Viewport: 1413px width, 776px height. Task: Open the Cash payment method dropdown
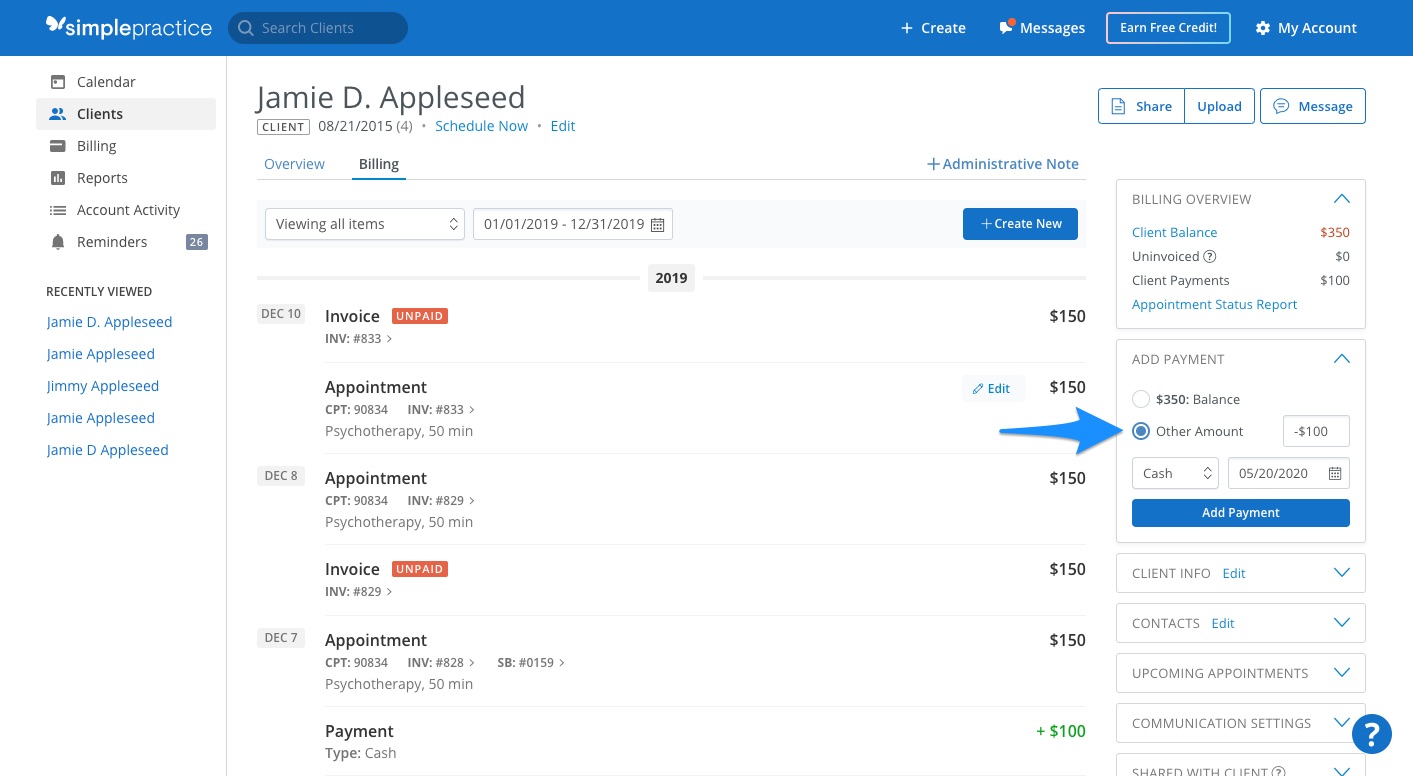pyautogui.click(x=1174, y=472)
